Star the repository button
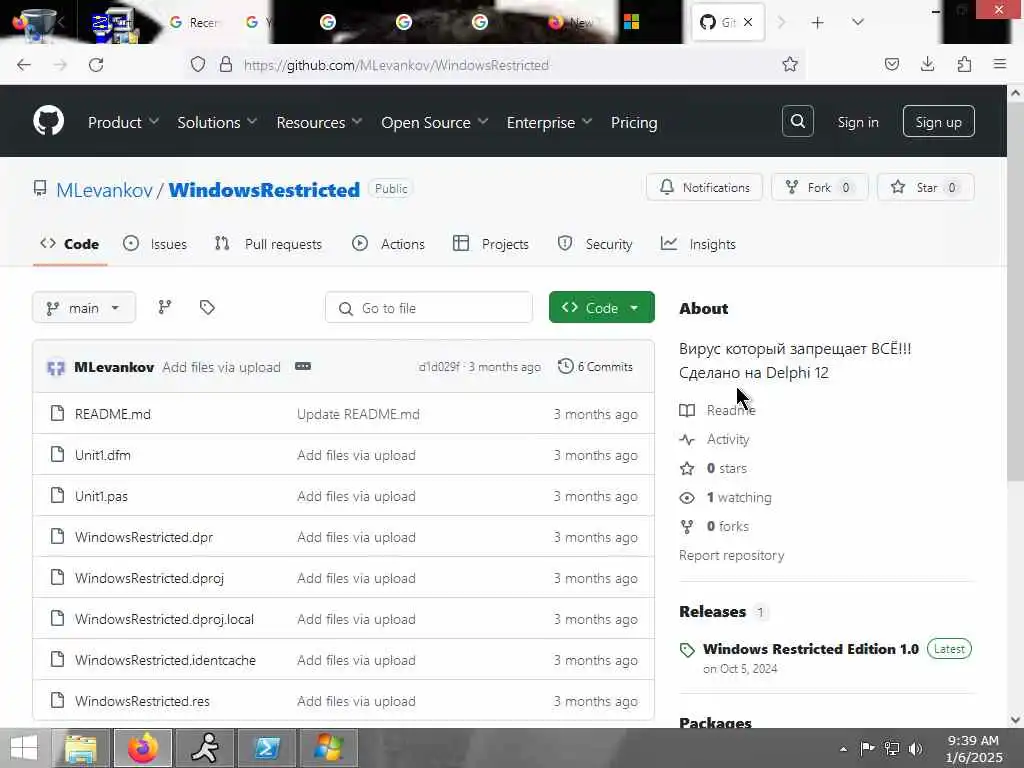 point(925,187)
